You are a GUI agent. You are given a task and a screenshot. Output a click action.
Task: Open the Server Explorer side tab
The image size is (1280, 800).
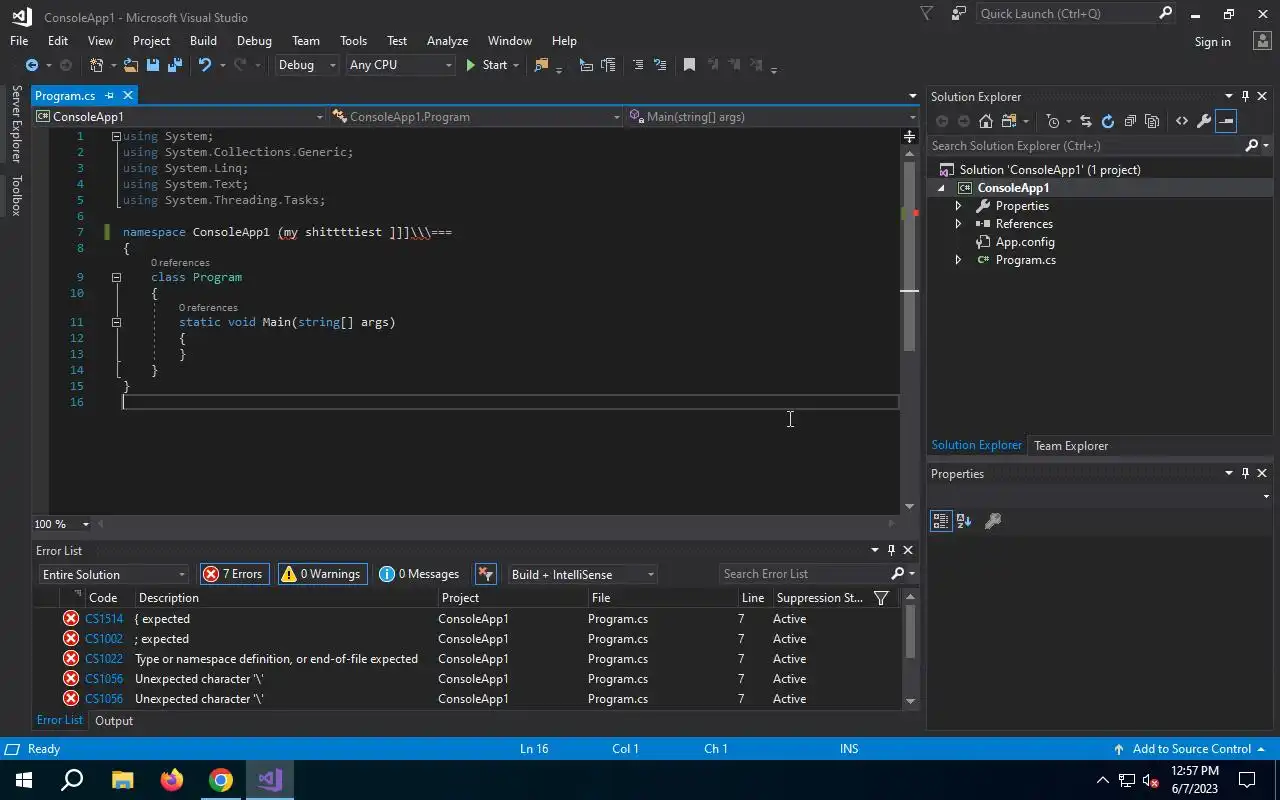16,123
